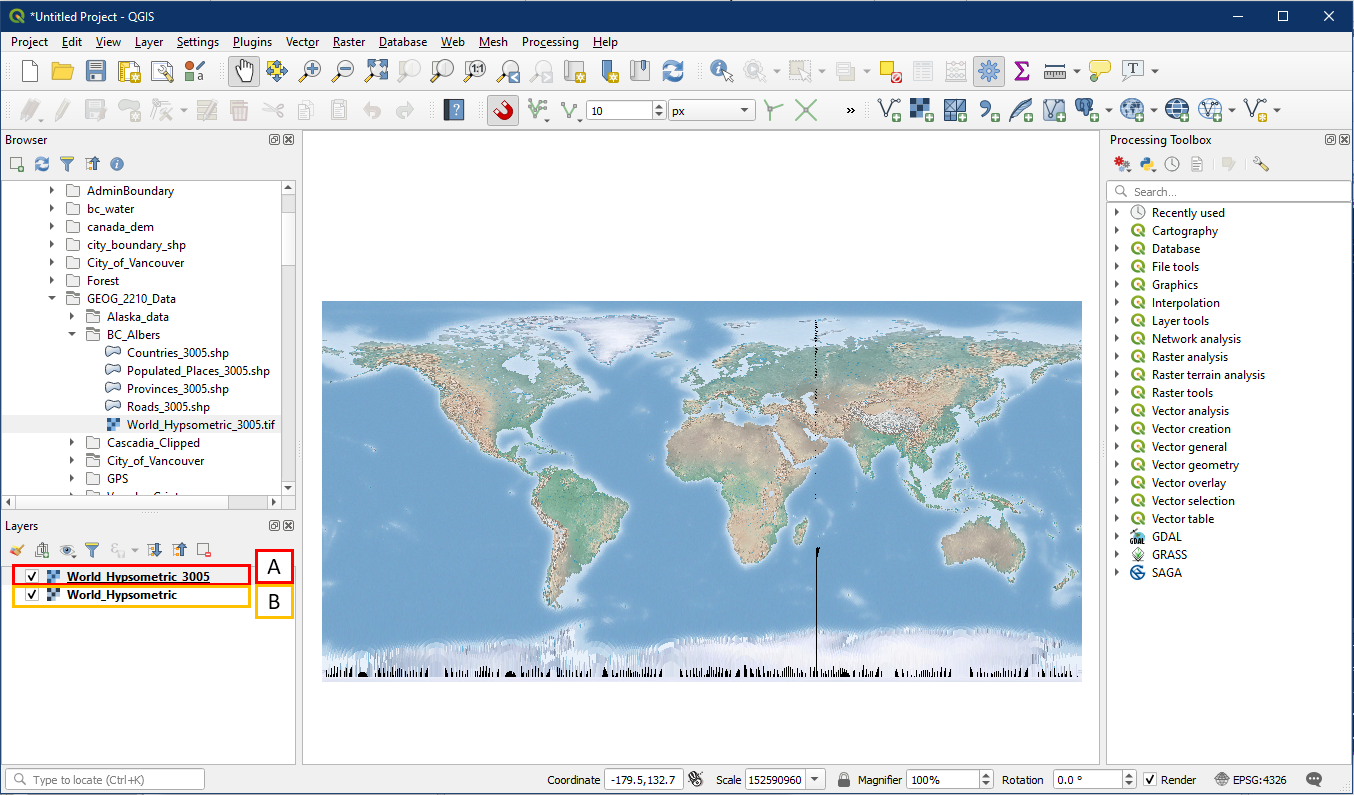The width and height of the screenshot is (1354, 795).
Task: Open the Identify Features tool
Action: [720, 71]
